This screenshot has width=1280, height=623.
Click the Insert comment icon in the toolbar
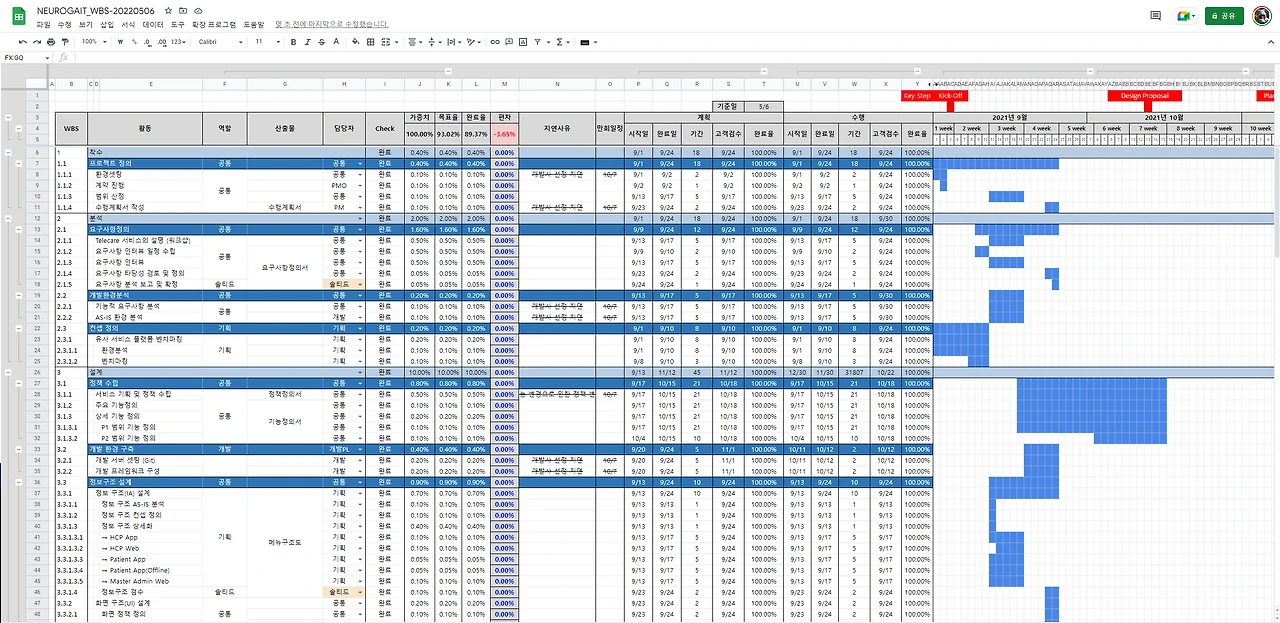pos(509,42)
